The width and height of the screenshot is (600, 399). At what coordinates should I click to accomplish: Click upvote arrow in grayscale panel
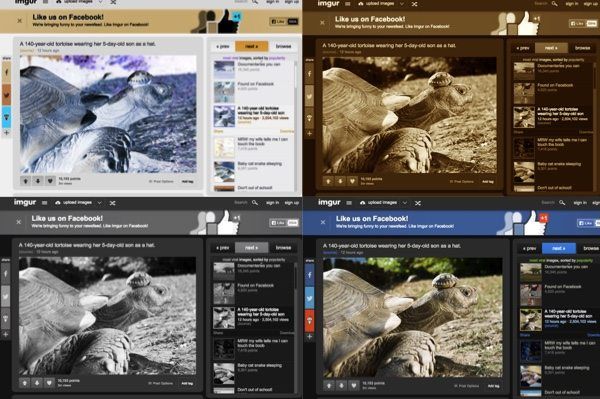pyautogui.click(x=25, y=382)
